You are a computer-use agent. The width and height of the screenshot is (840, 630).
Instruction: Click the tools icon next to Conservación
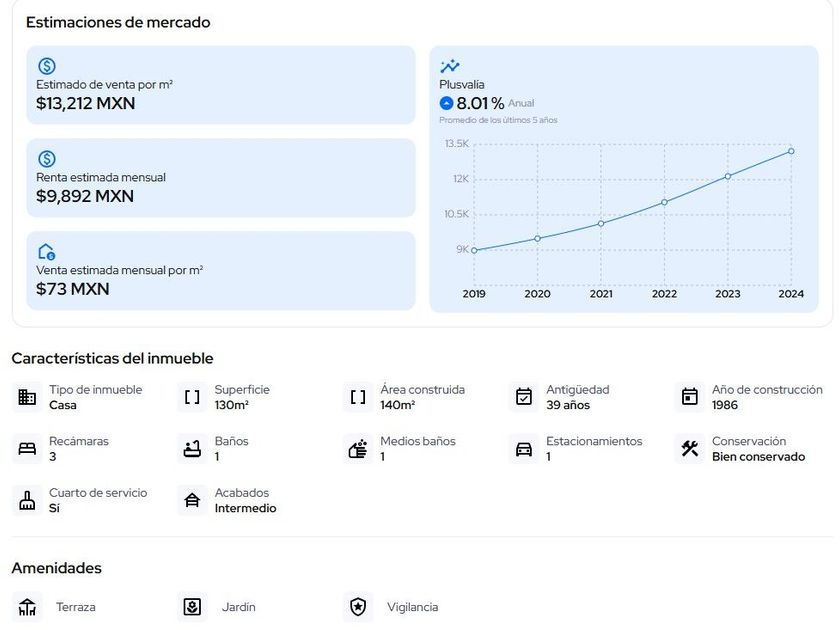(x=690, y=449)
